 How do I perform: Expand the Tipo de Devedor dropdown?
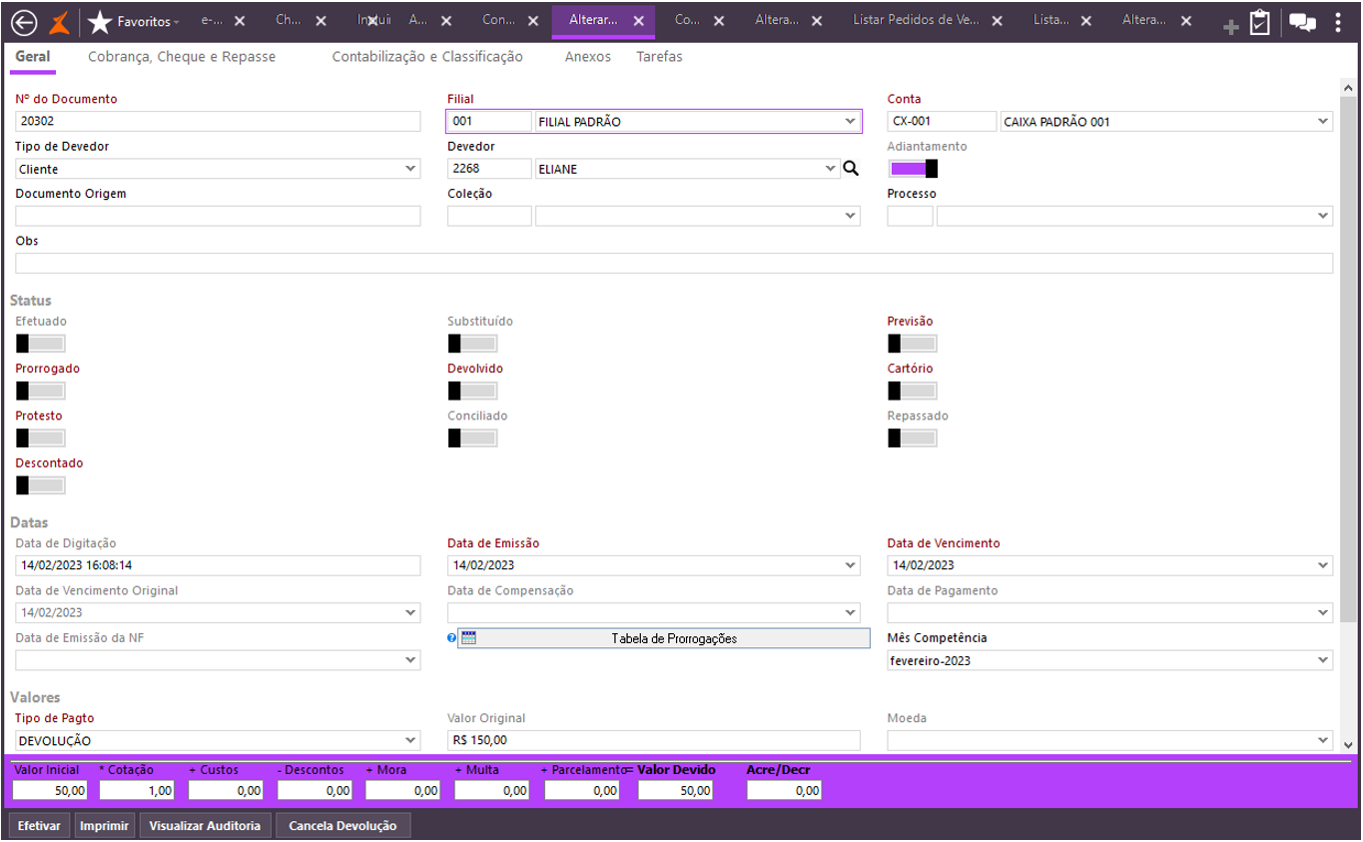411,169
